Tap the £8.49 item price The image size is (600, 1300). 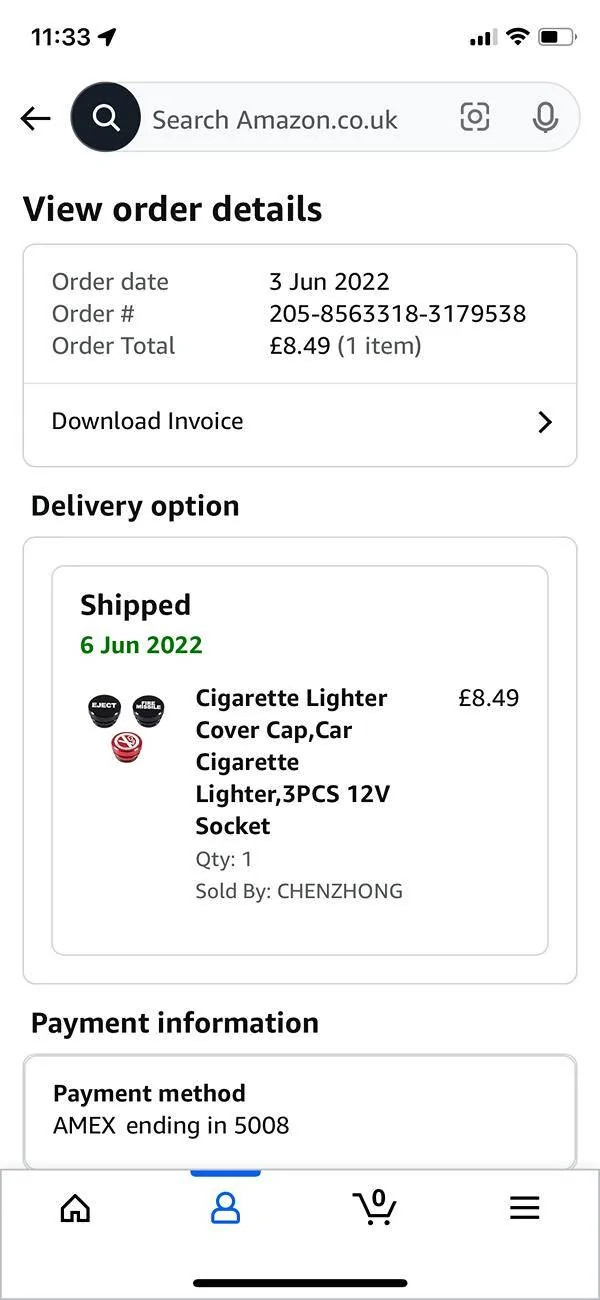pyautogui.click(x=489, y=698)
